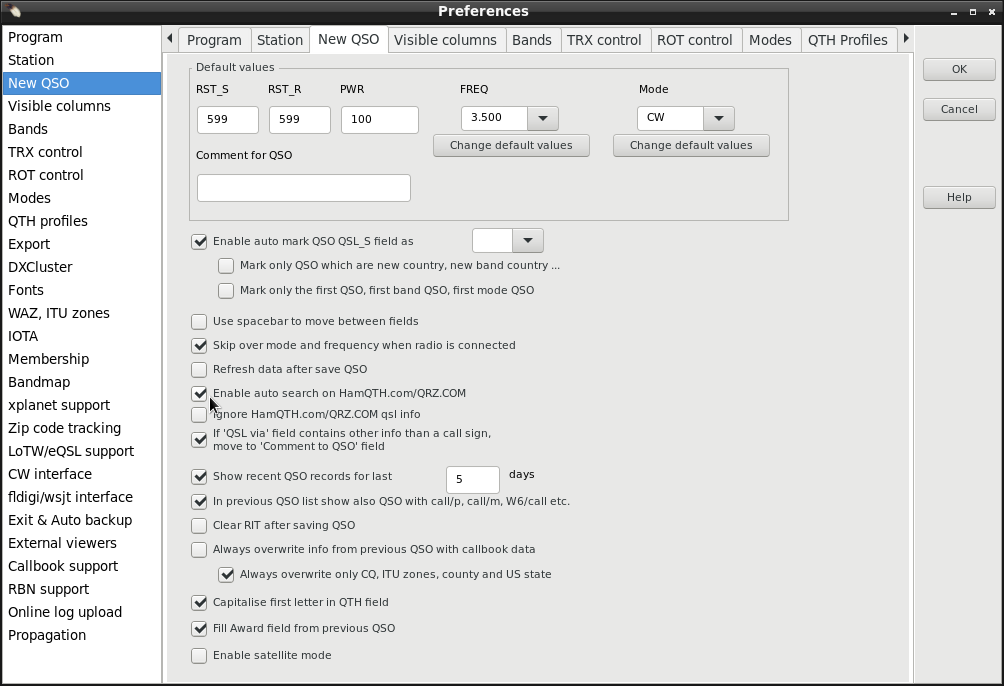Toggle Enable auto search on HamQTH.com/QRZ.COM
This screenshot has width=1004, height=686.
[x=199, y=393]
